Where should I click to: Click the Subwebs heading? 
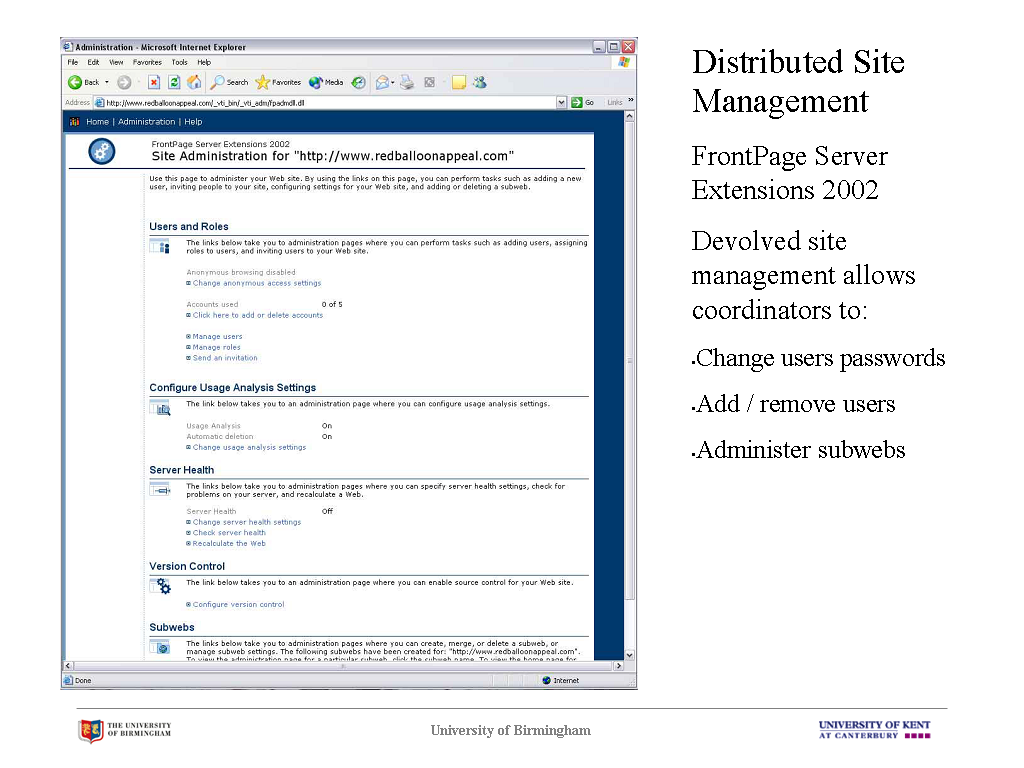[x=172, y=627]
